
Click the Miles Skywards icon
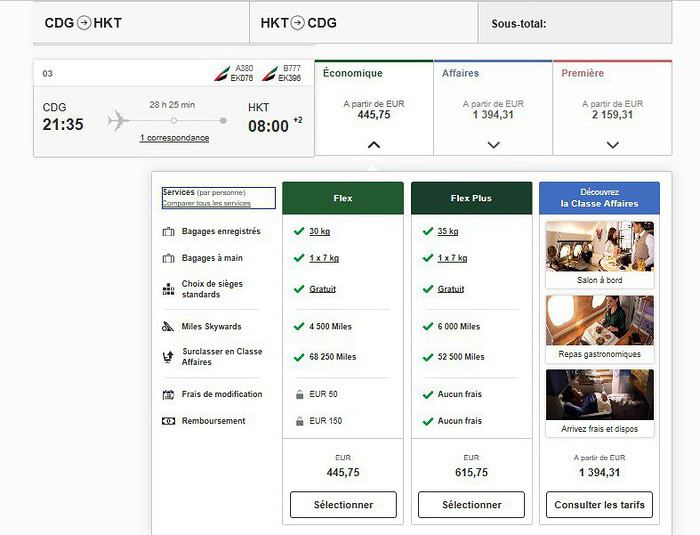tap(168, 326)
